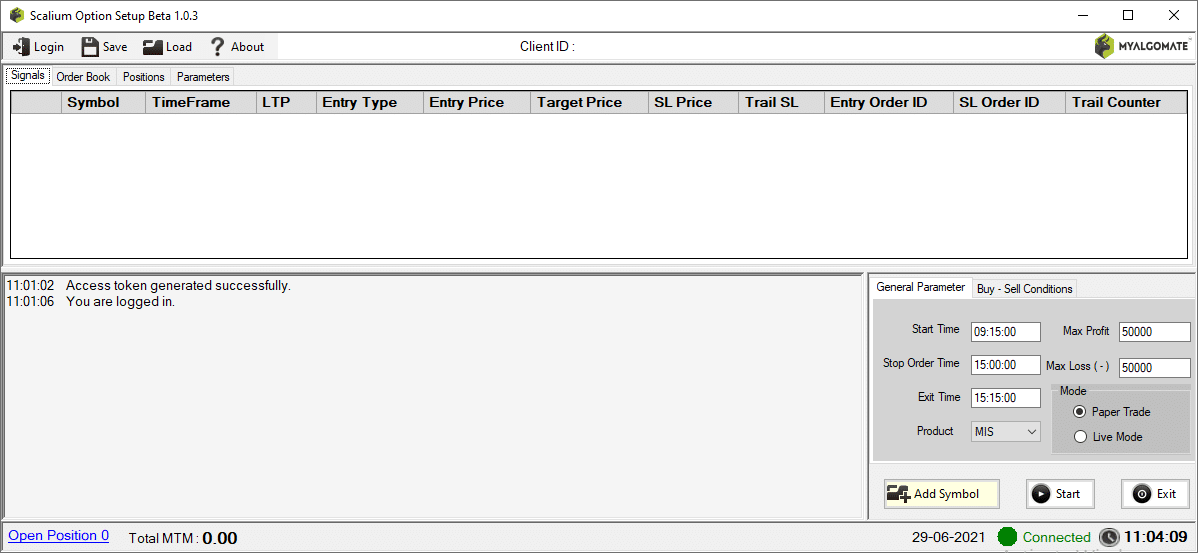The image size is (1198, 553).
Task: Expand the Product MIS dropdown
Action: pyautogui.click(x=1005, y=432)
